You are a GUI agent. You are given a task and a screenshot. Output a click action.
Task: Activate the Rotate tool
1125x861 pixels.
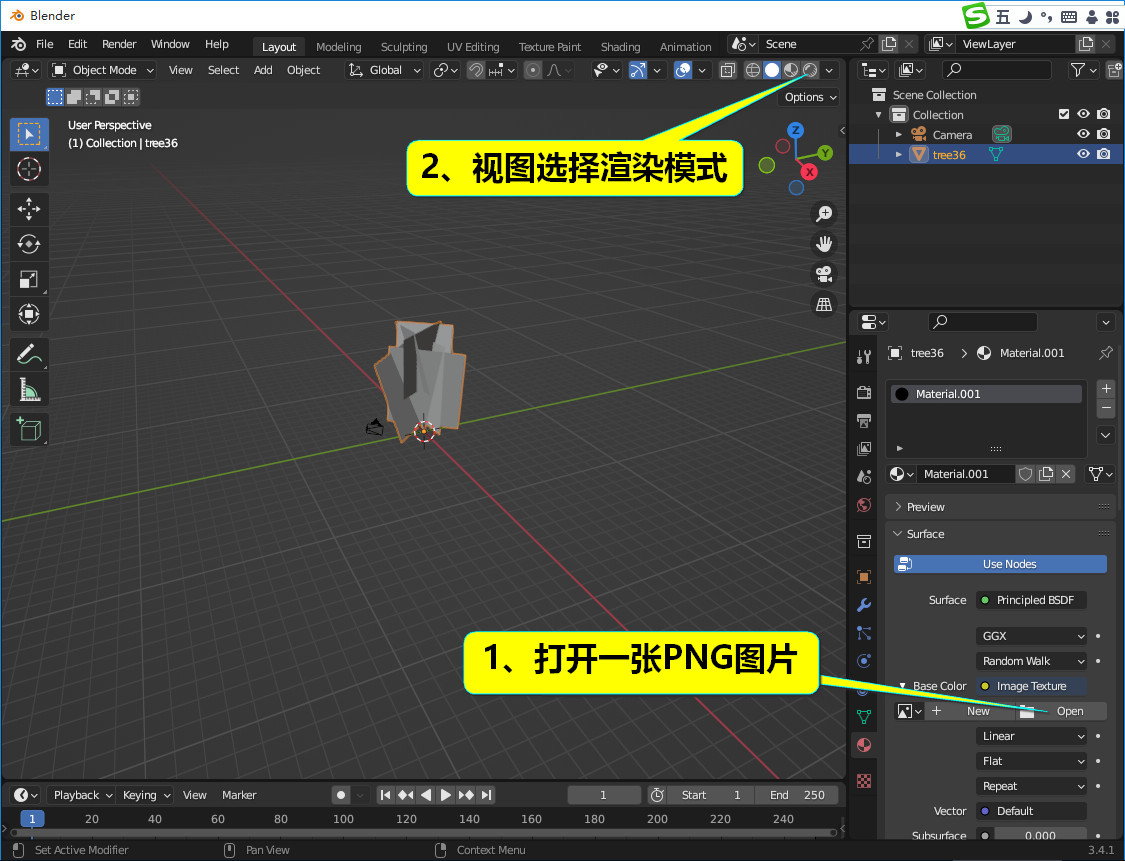pyautogui.click(x=29, y=244)
